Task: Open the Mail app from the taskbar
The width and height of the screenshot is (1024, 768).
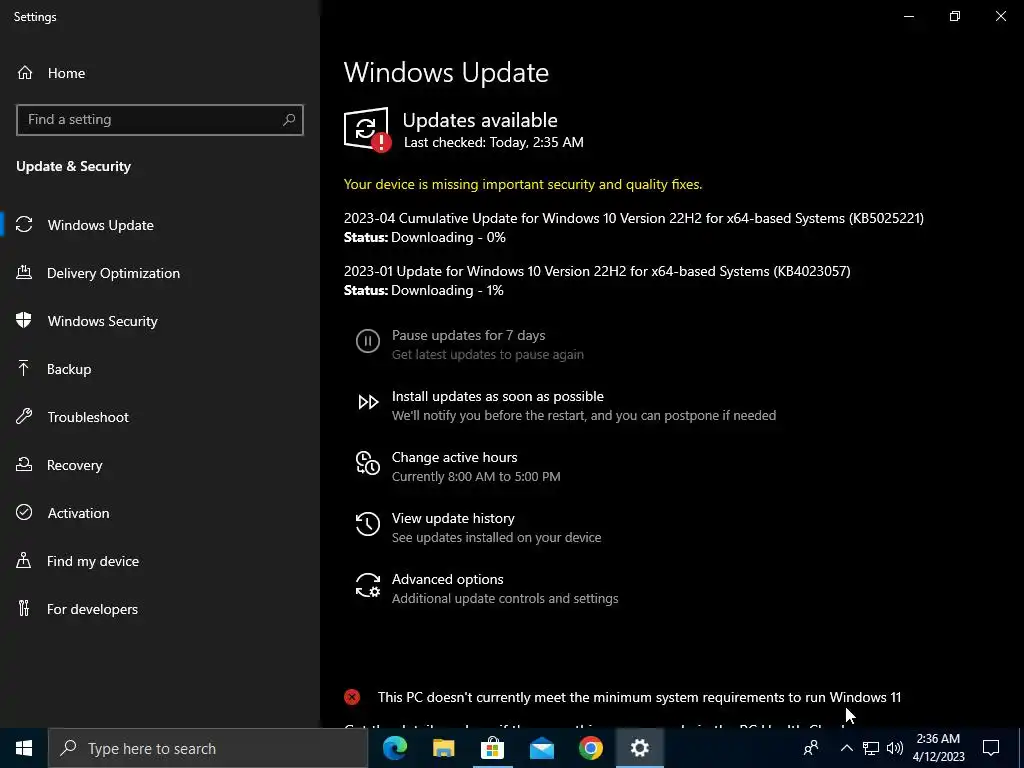Action: click(x=541, y=748)
